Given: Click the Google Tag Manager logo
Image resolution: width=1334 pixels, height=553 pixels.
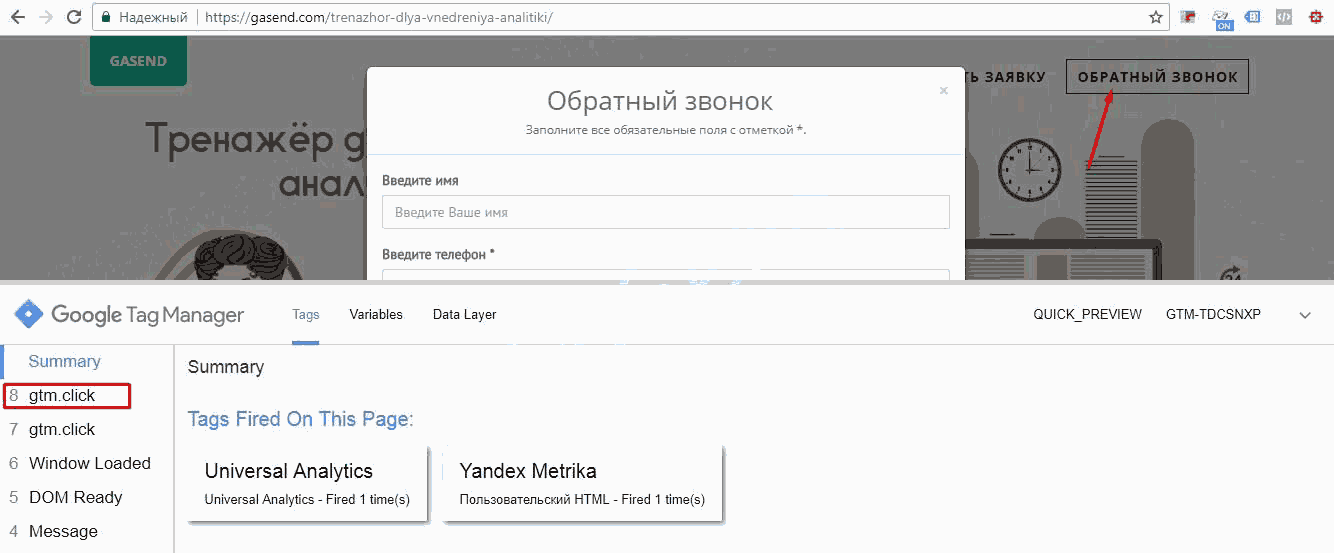Looking at the screenshot, I should (129, 315).
